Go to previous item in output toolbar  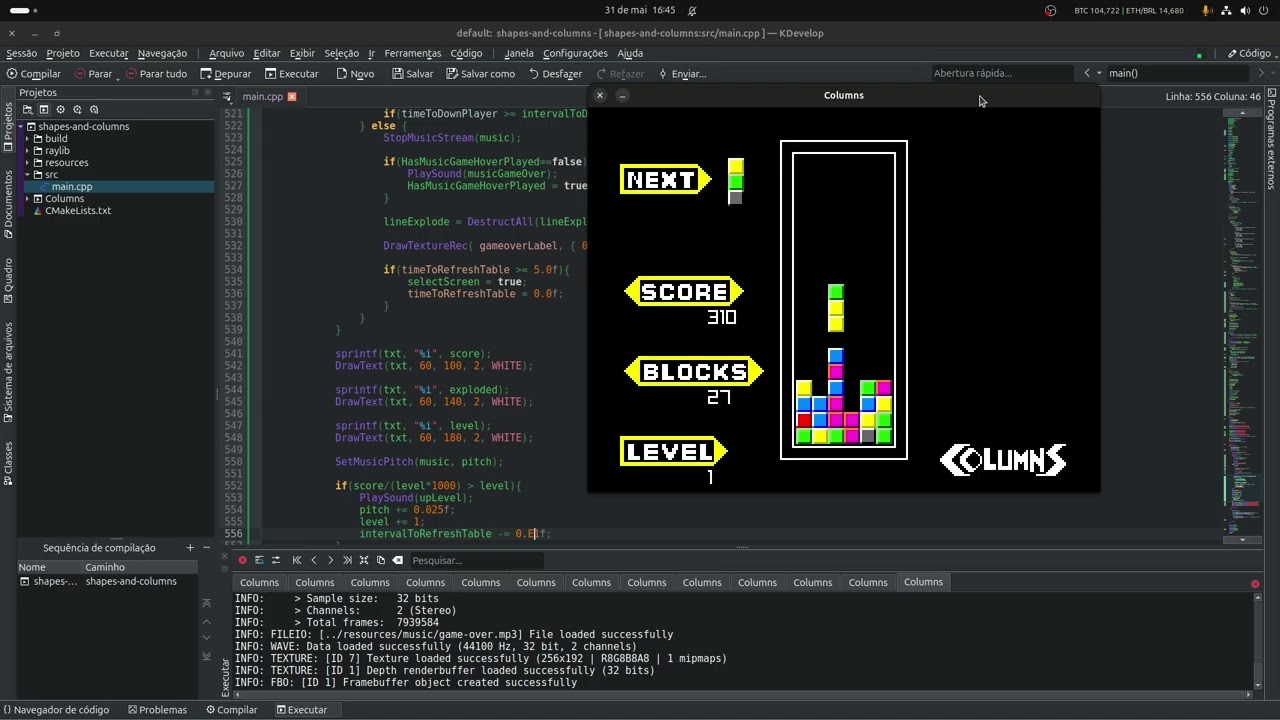coord(314,560)
